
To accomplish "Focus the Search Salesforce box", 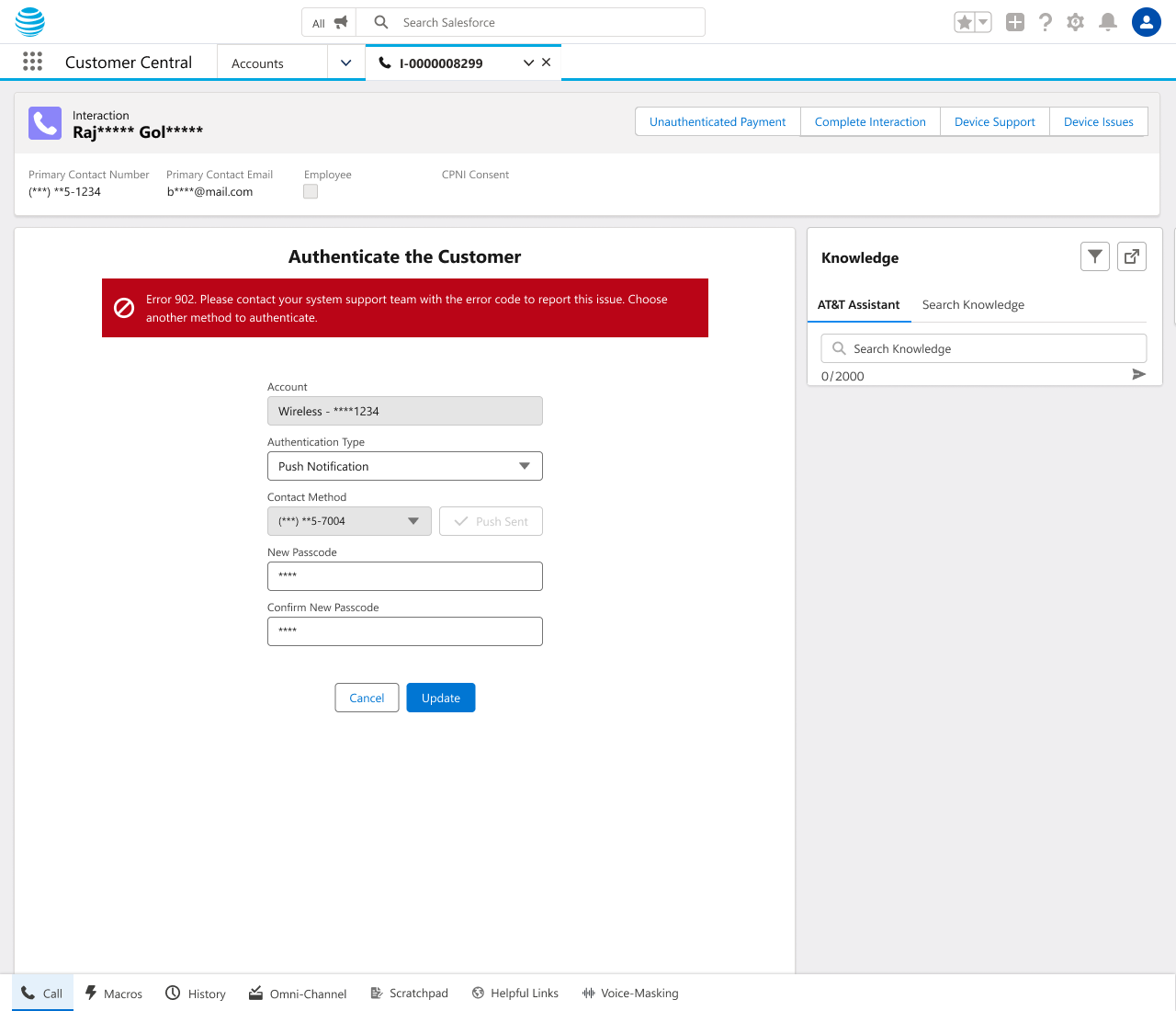I will (531, 22).
